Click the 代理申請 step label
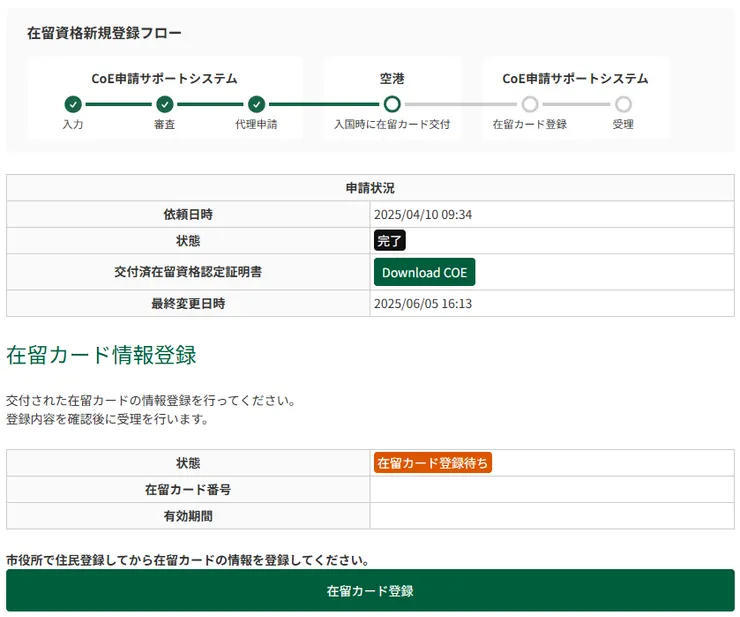740x617 pixels. 256,124
